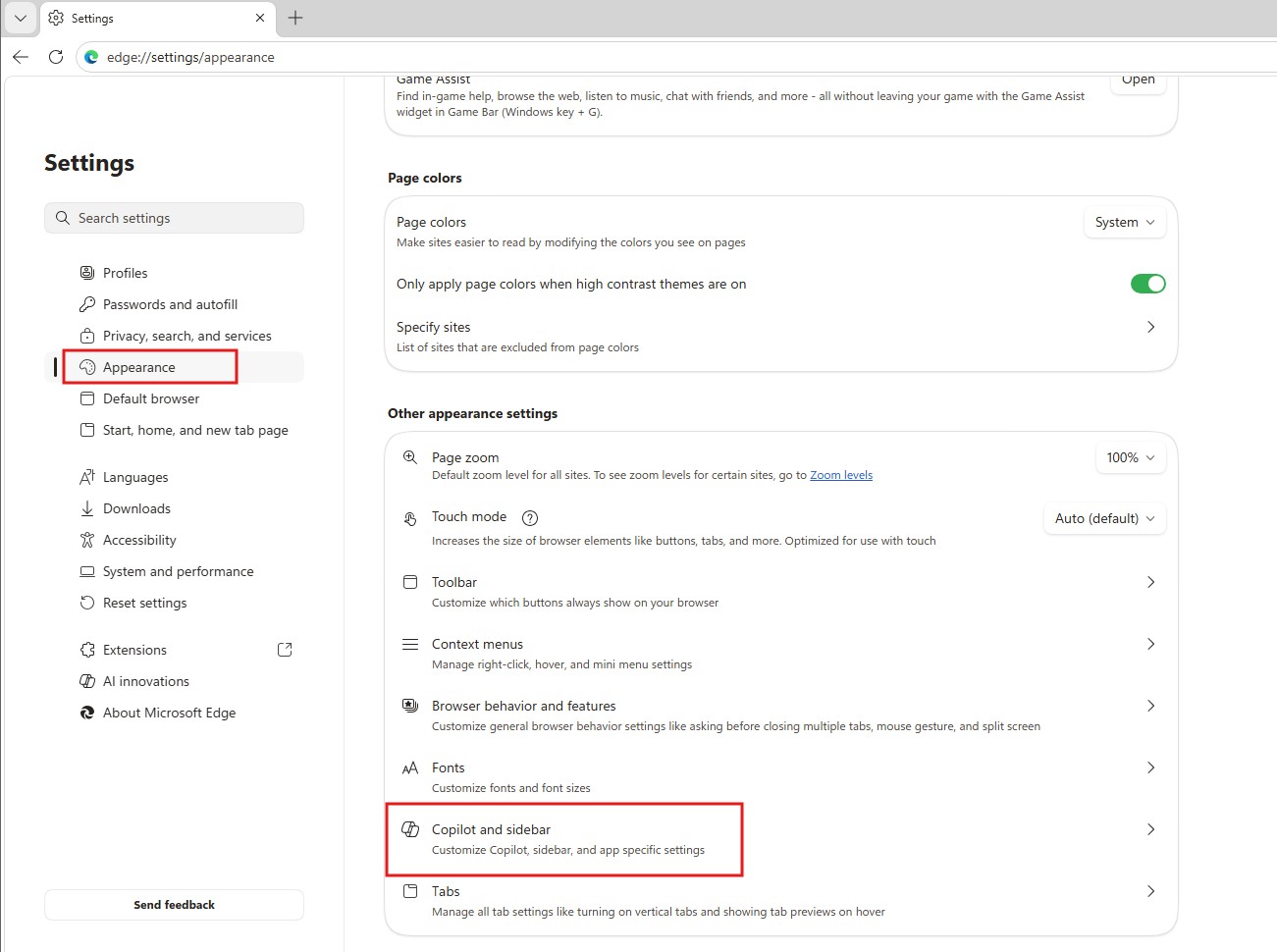Open the Zoom levels link
This screenshot has width=1277, height=952.
pyautogui.click(x=840, y=475)
